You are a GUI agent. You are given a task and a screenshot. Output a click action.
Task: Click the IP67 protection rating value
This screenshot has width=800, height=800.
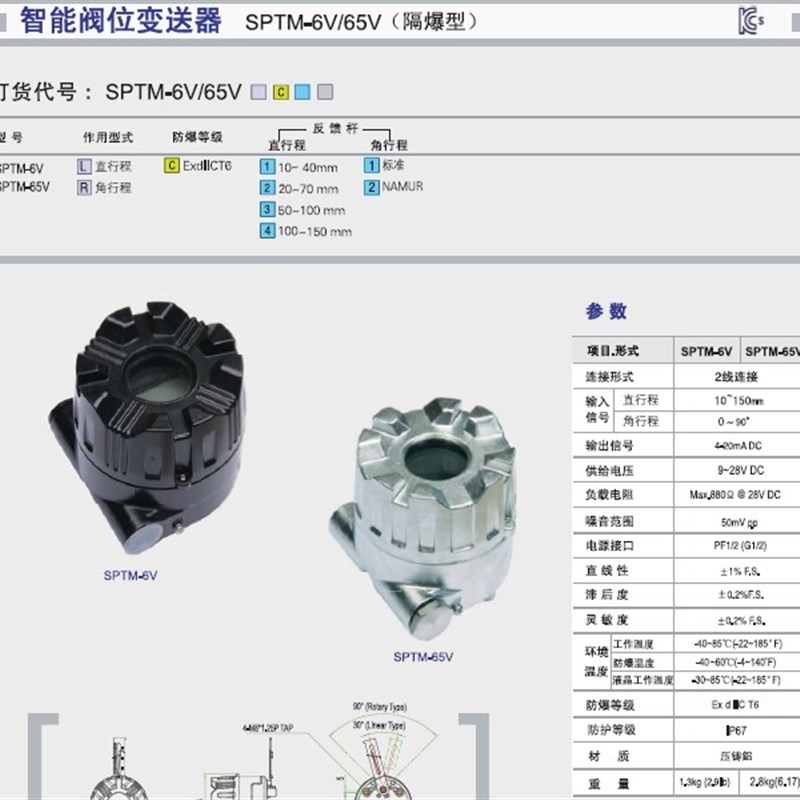[x=737, y=731]
